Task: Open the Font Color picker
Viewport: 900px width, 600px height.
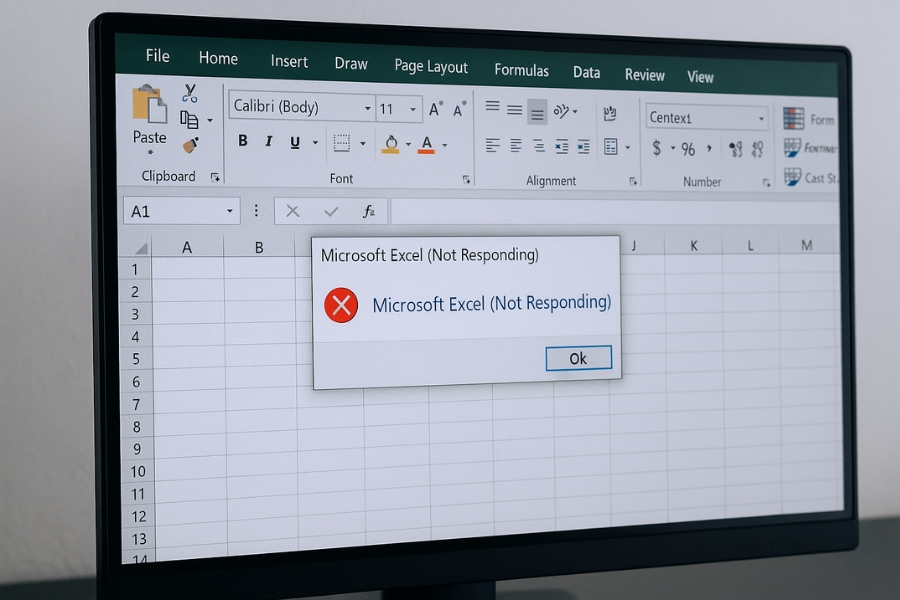Action: [x=424, y=144]
